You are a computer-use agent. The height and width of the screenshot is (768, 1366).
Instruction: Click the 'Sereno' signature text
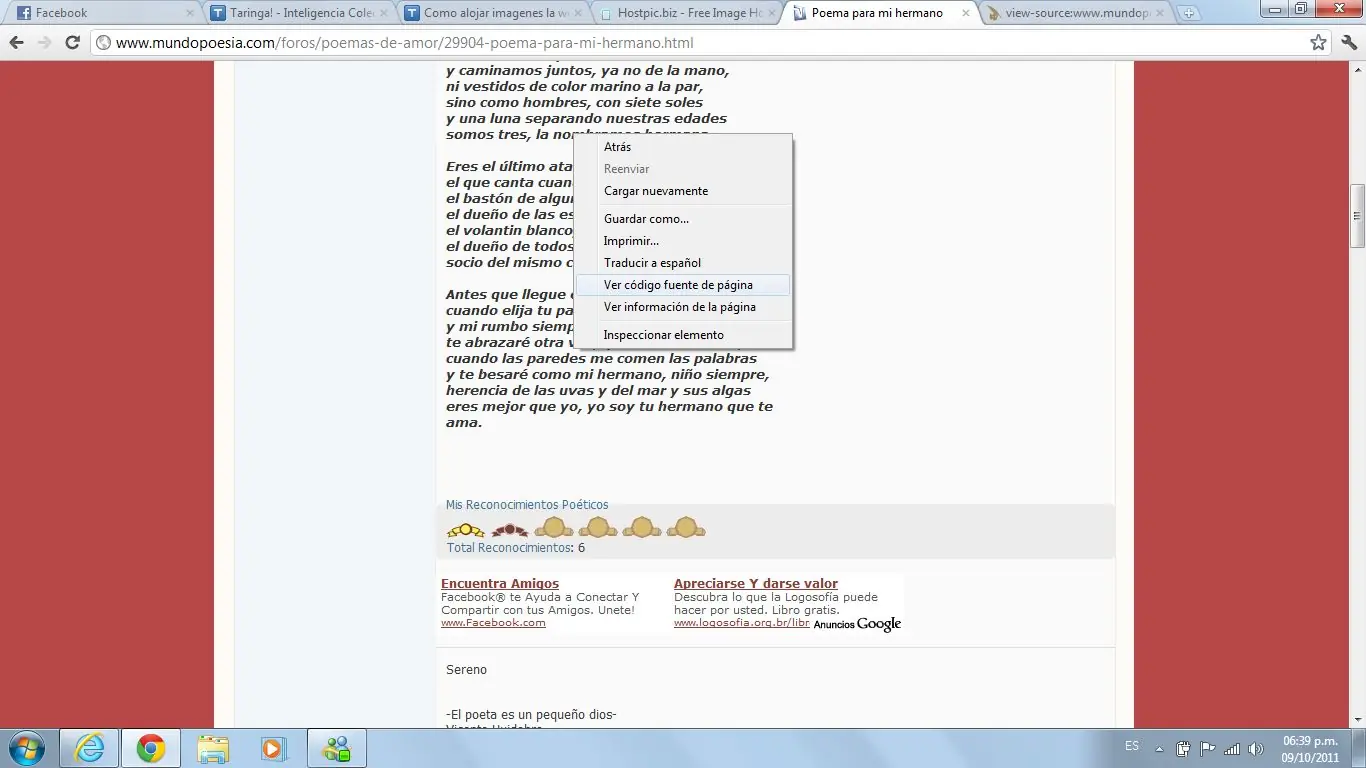[x=467, y=670]
